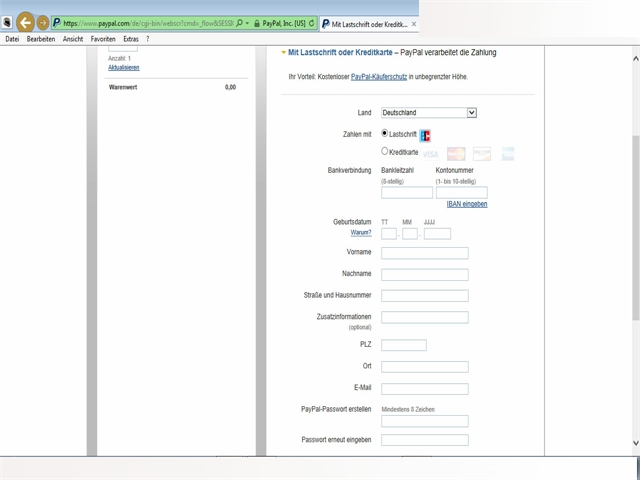Select the Mit Lastschrift oder Kreditk... tab
The height and width of the screenshot is (480, 640).
[369, 24]
